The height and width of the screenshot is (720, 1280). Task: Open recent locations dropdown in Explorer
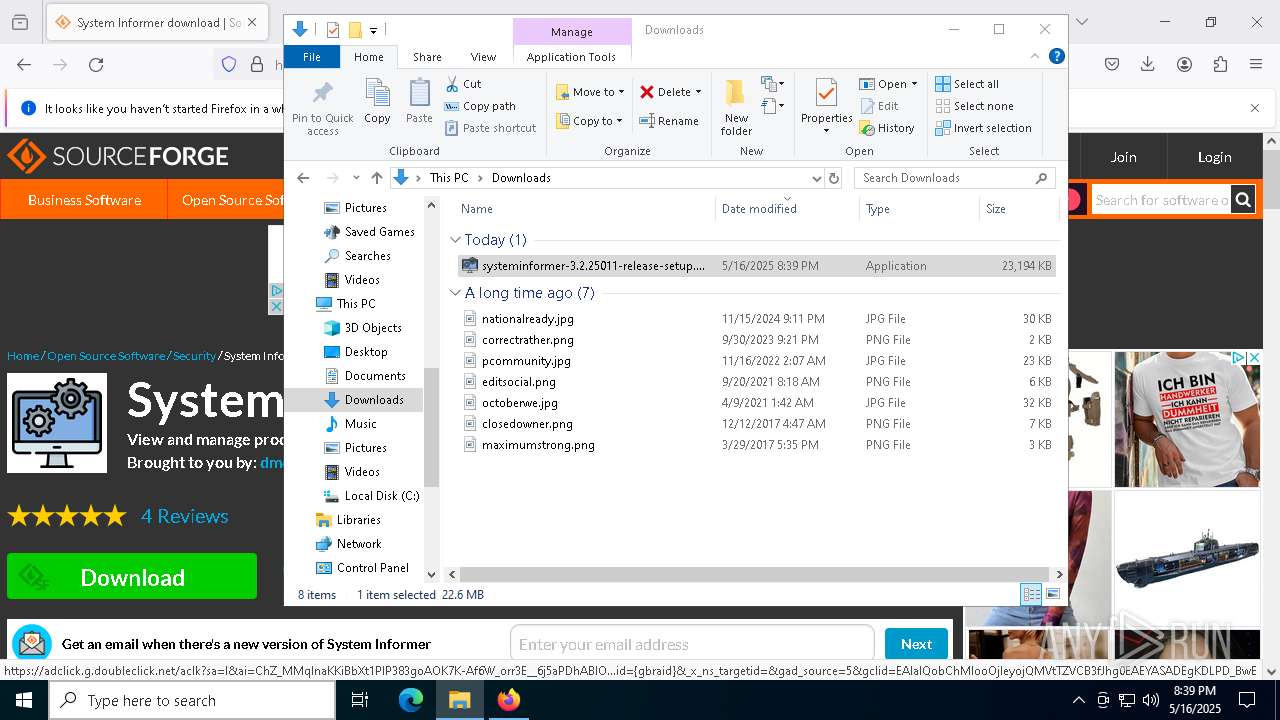pyautogui.click(x=356, y=178)
